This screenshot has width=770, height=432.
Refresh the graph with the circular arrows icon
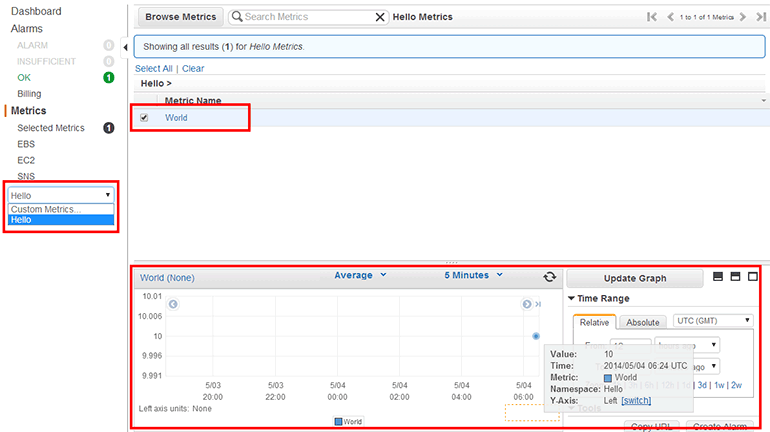pyautogui.click(x=549, y=277)
